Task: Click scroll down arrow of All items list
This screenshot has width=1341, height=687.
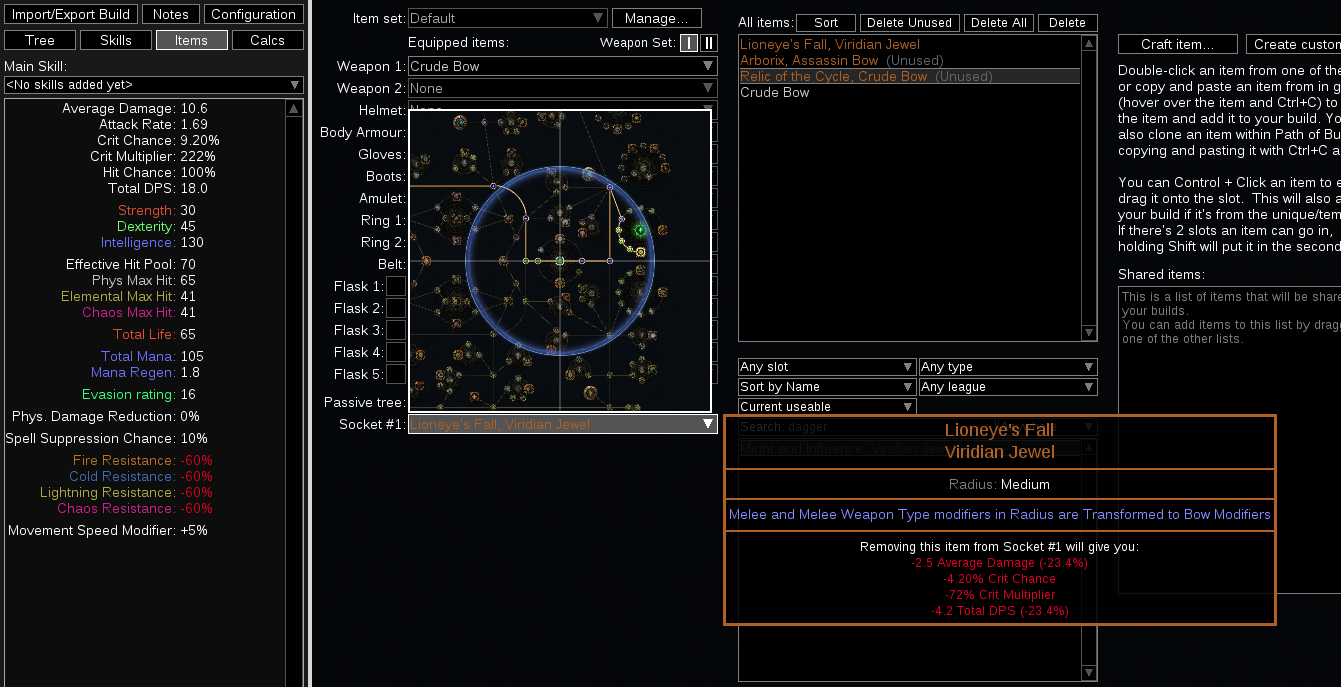Action: (1089, 333)
